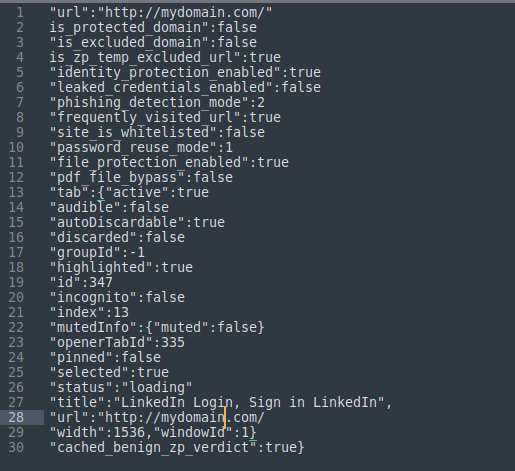
Task: Click the password_reuse_mode entry
Action: coord(141,147)
